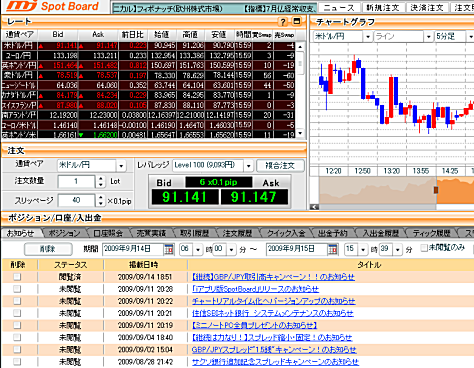474x368 pixels.
Task: Decrease the 注文数量 lot stepper
Action: [101, 184]
